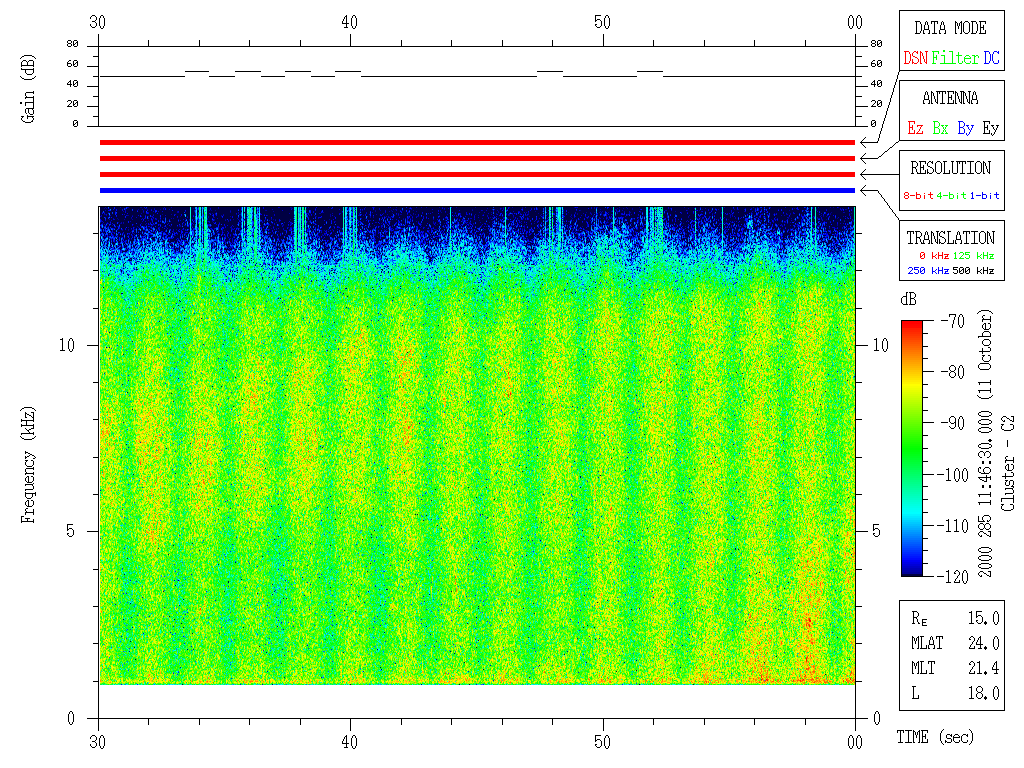The image size is (1024, 768).
Task: Click the MLT value 21.4
Action: pyautogui.click(x=984, y=668)
